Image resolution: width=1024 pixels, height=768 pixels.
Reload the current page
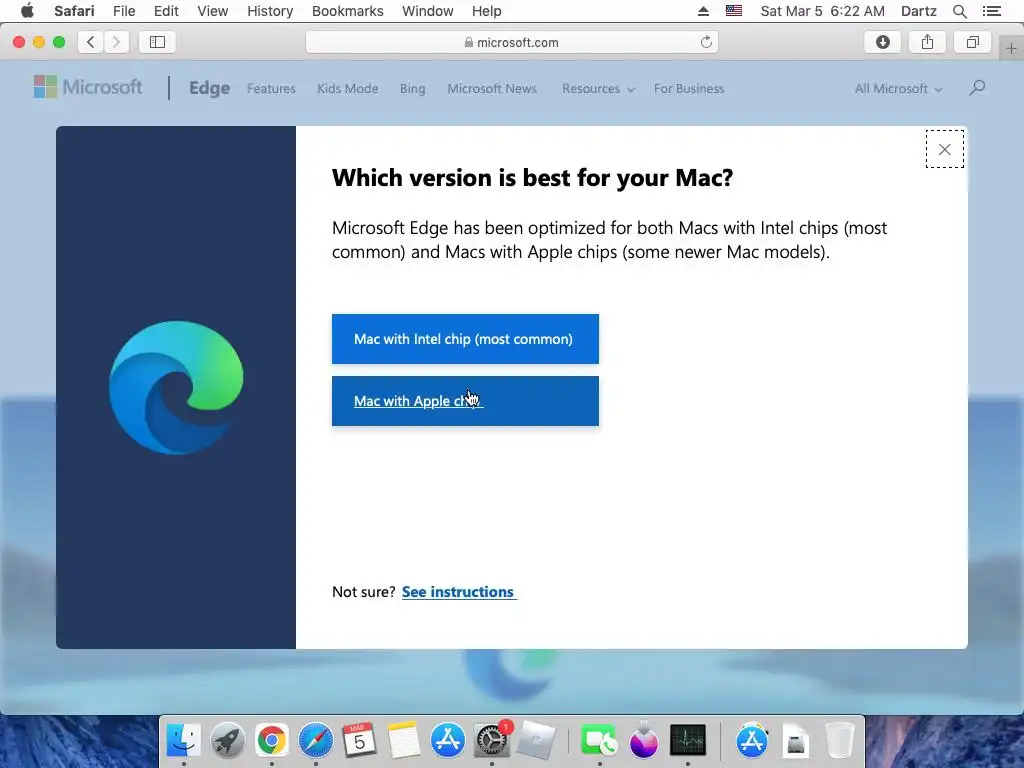point(706,42)
